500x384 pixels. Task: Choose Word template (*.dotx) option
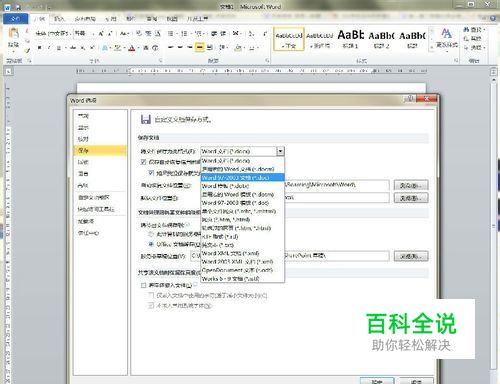(242, 186)
